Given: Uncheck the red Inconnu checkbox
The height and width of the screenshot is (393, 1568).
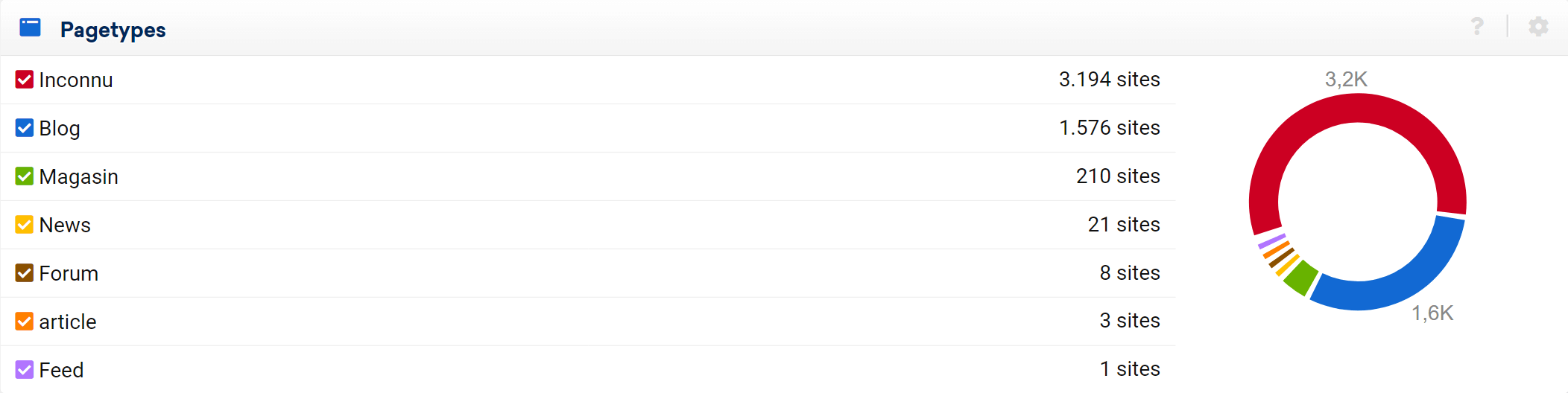Looking at the screenshot, I should [x=25, y=80].
